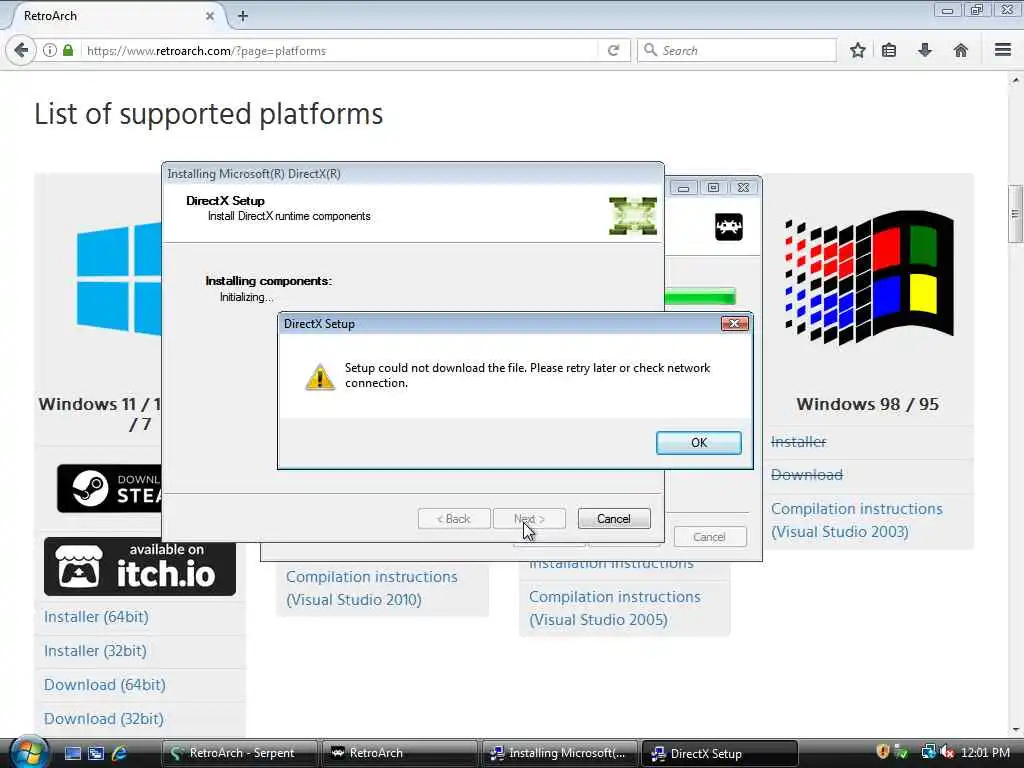
Task: Open Compilation instructions (Visual Studio 2010) link
Action: point(372,588)
